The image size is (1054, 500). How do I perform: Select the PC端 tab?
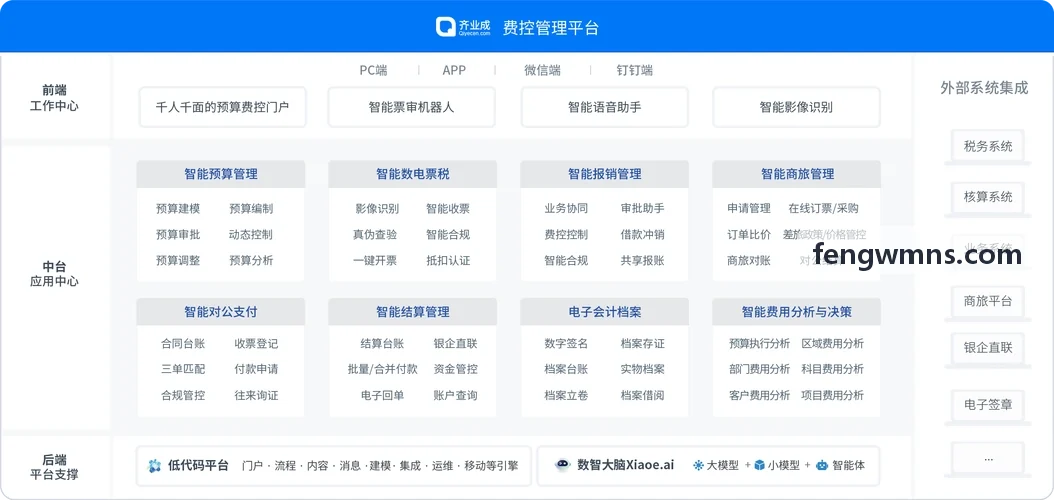[x=373, y=70]
